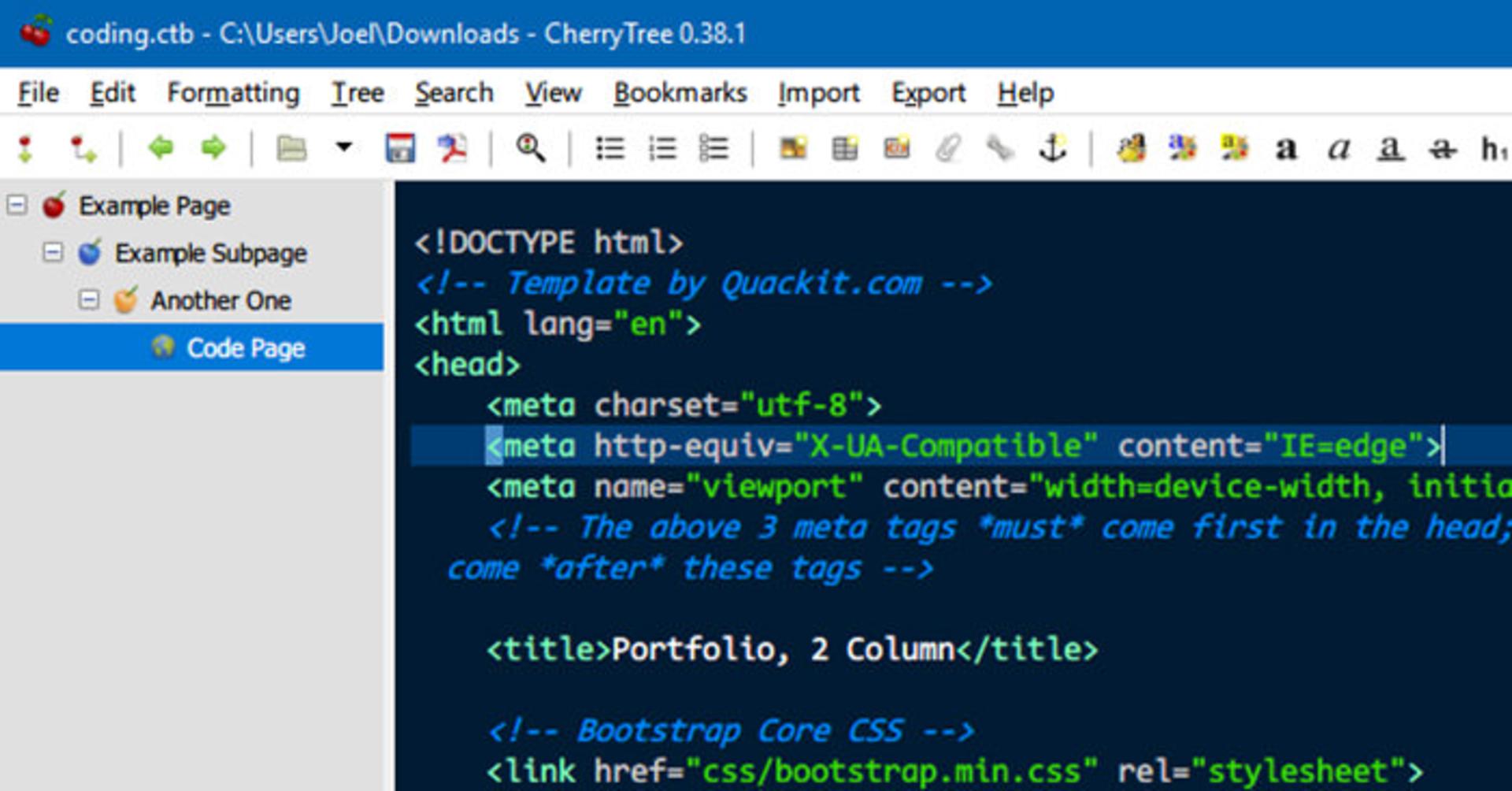1512x791 pixels.
Task: Collapse the Another One tree node
Action: pyautogui.click(x=89, y=299)
